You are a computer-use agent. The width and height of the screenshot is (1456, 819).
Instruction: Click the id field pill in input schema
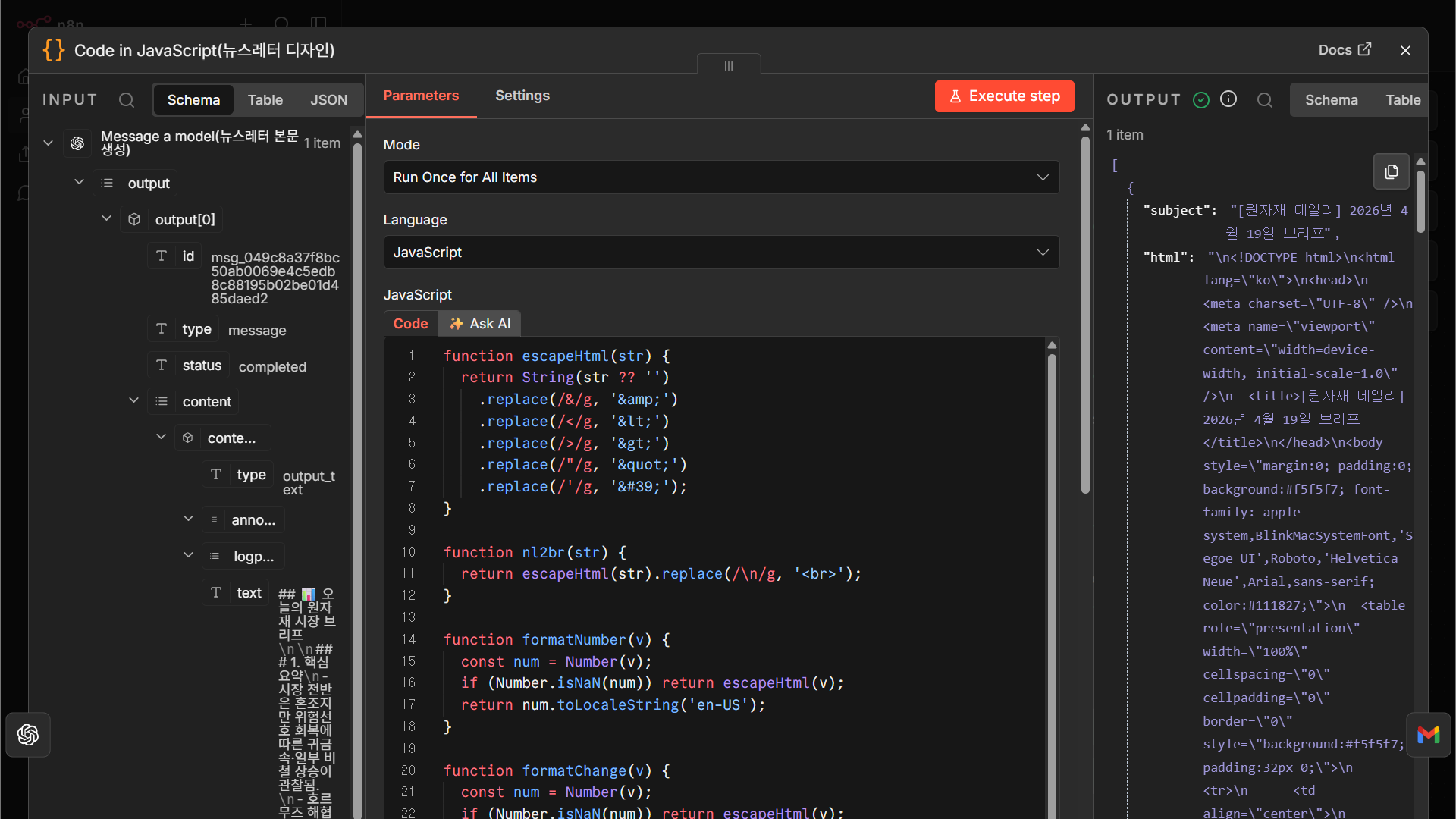(174, 256)
